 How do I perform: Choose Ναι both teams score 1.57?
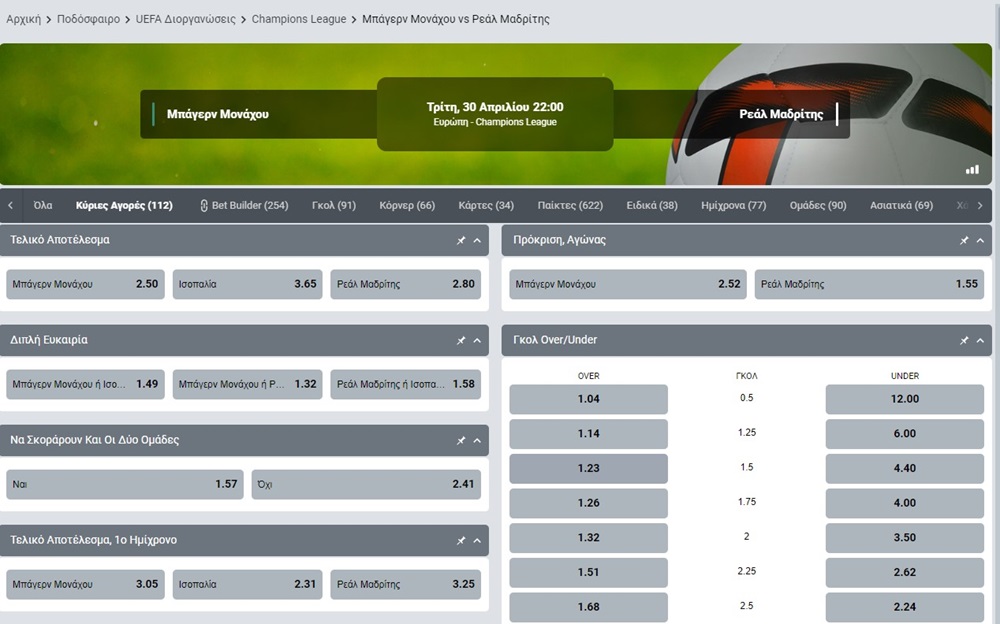tap(125, 484)
